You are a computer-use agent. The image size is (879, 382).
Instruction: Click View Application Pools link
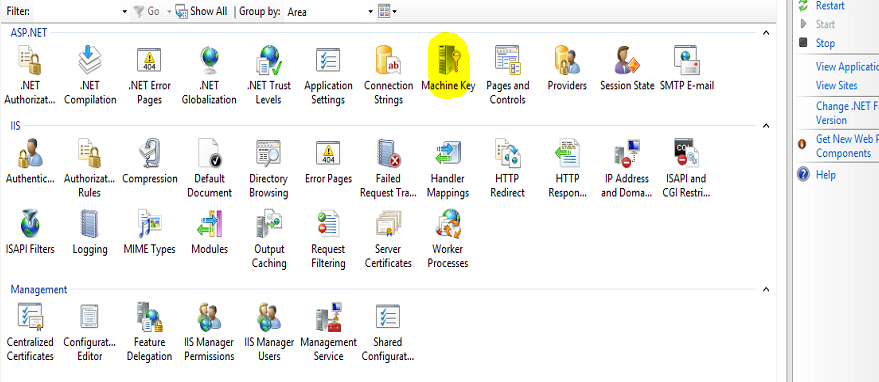[x=847, y=67]
